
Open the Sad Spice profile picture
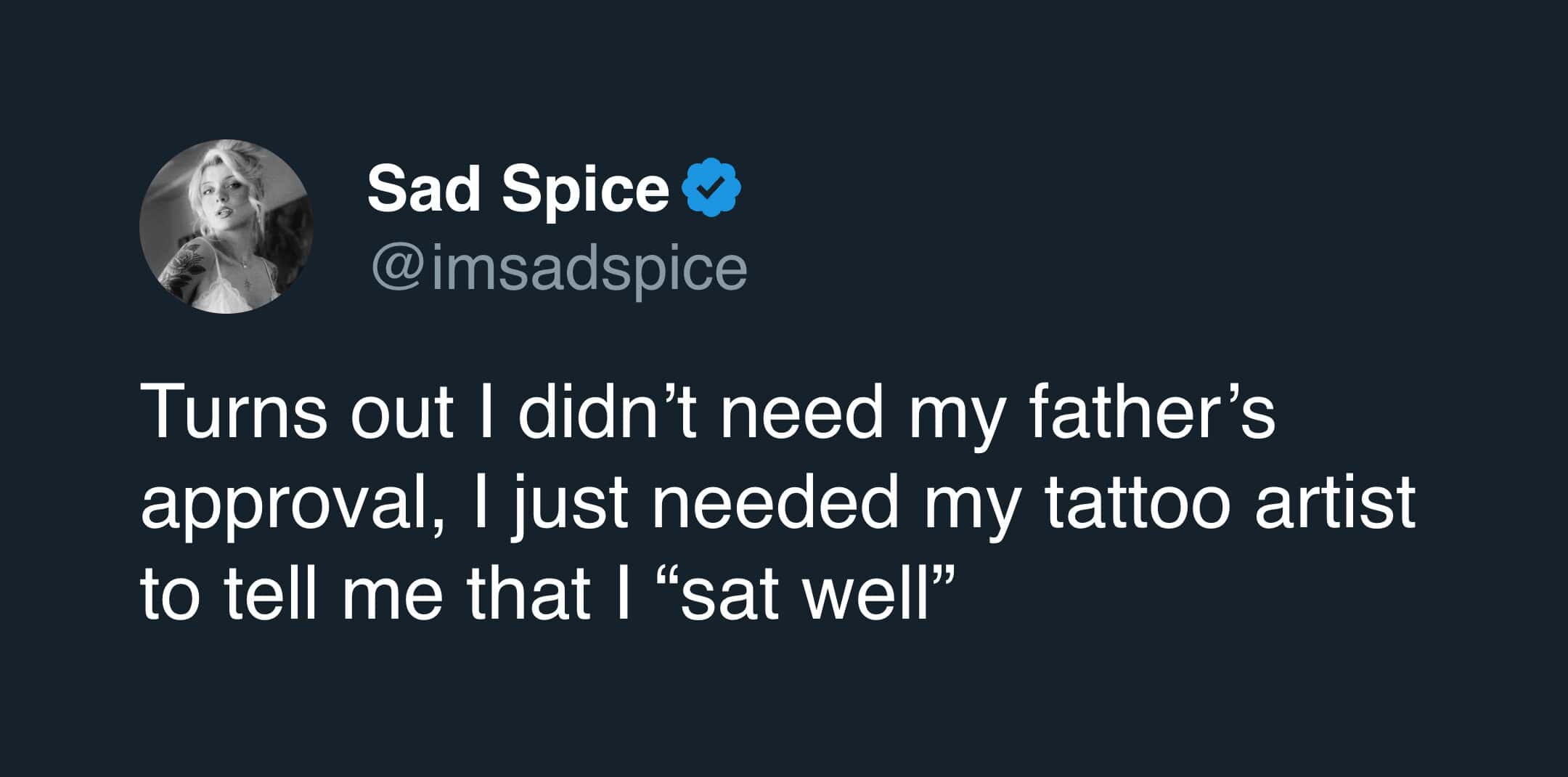[226, 227]
